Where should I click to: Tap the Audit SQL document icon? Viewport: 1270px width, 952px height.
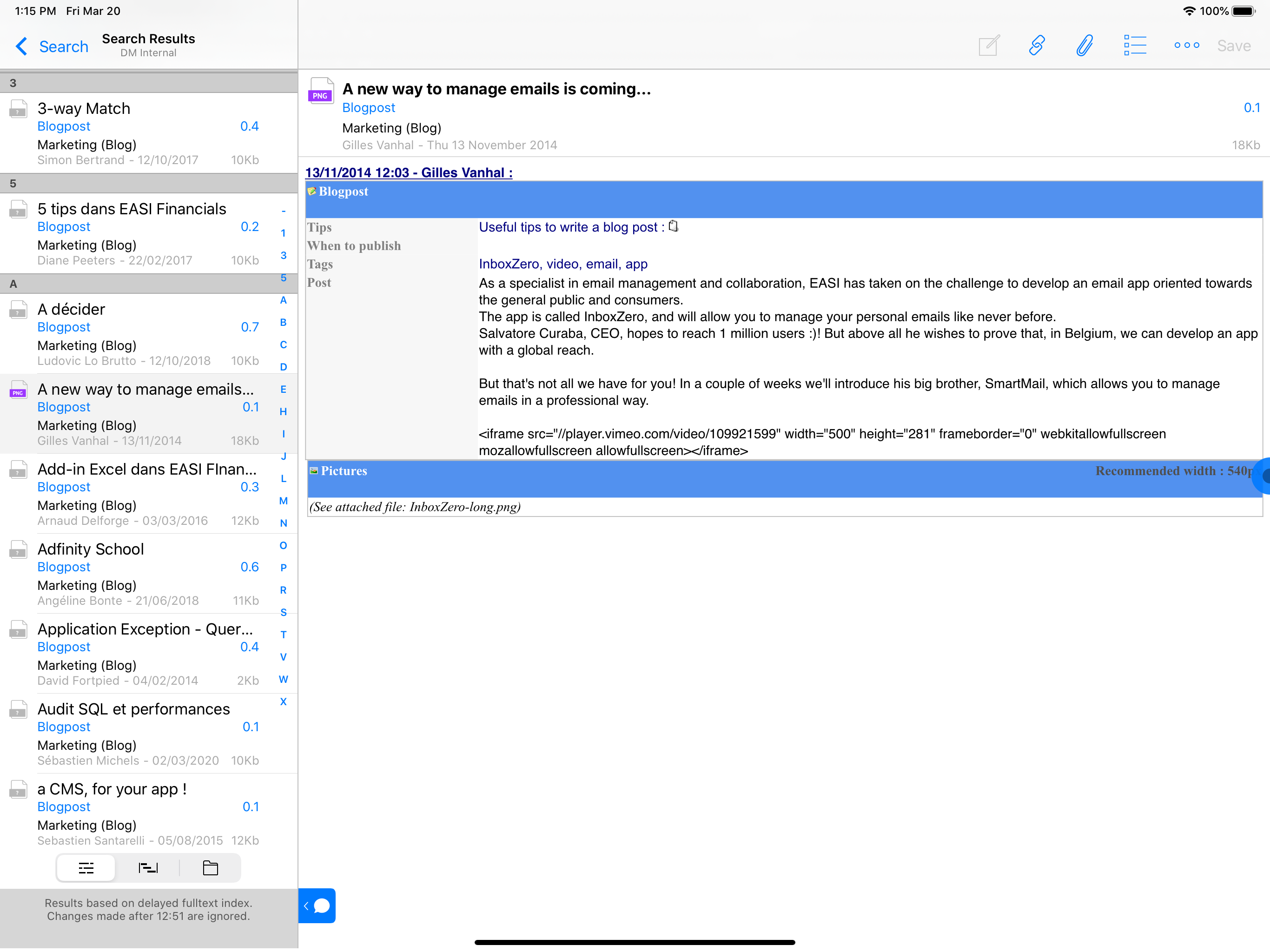pos(19,710)
